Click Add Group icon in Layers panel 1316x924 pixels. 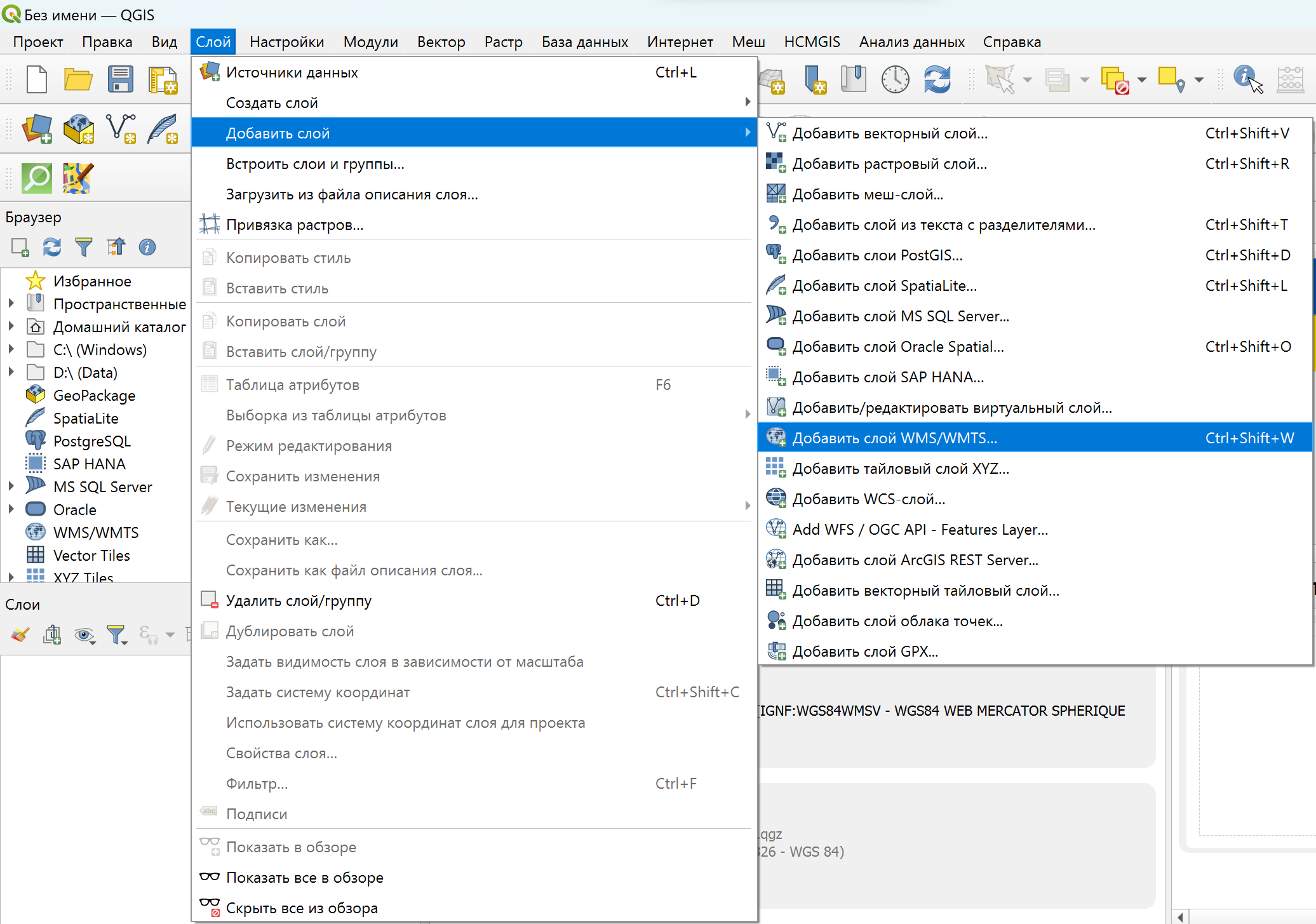[52, 634]
